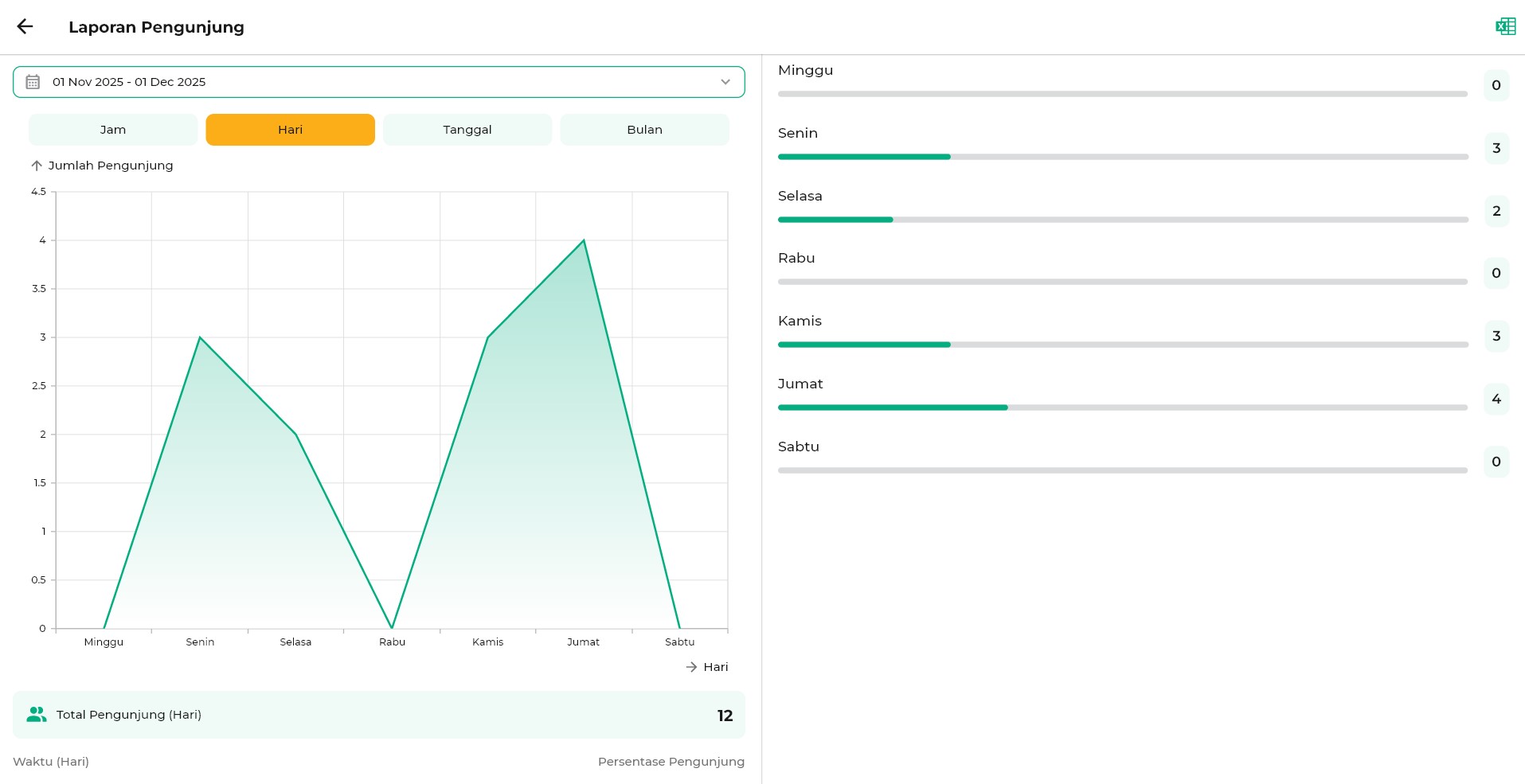Click the calendar icon in date field

tap(33, 82)
